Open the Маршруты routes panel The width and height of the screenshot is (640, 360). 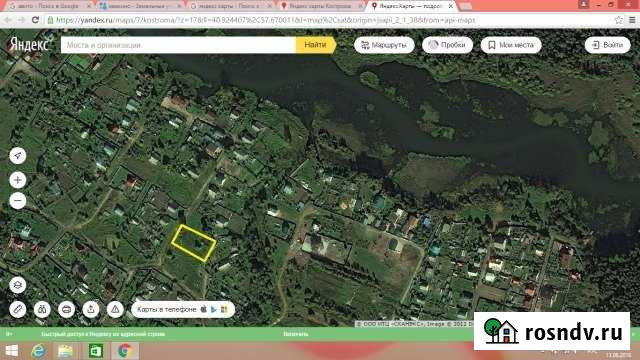click(384, 45)
